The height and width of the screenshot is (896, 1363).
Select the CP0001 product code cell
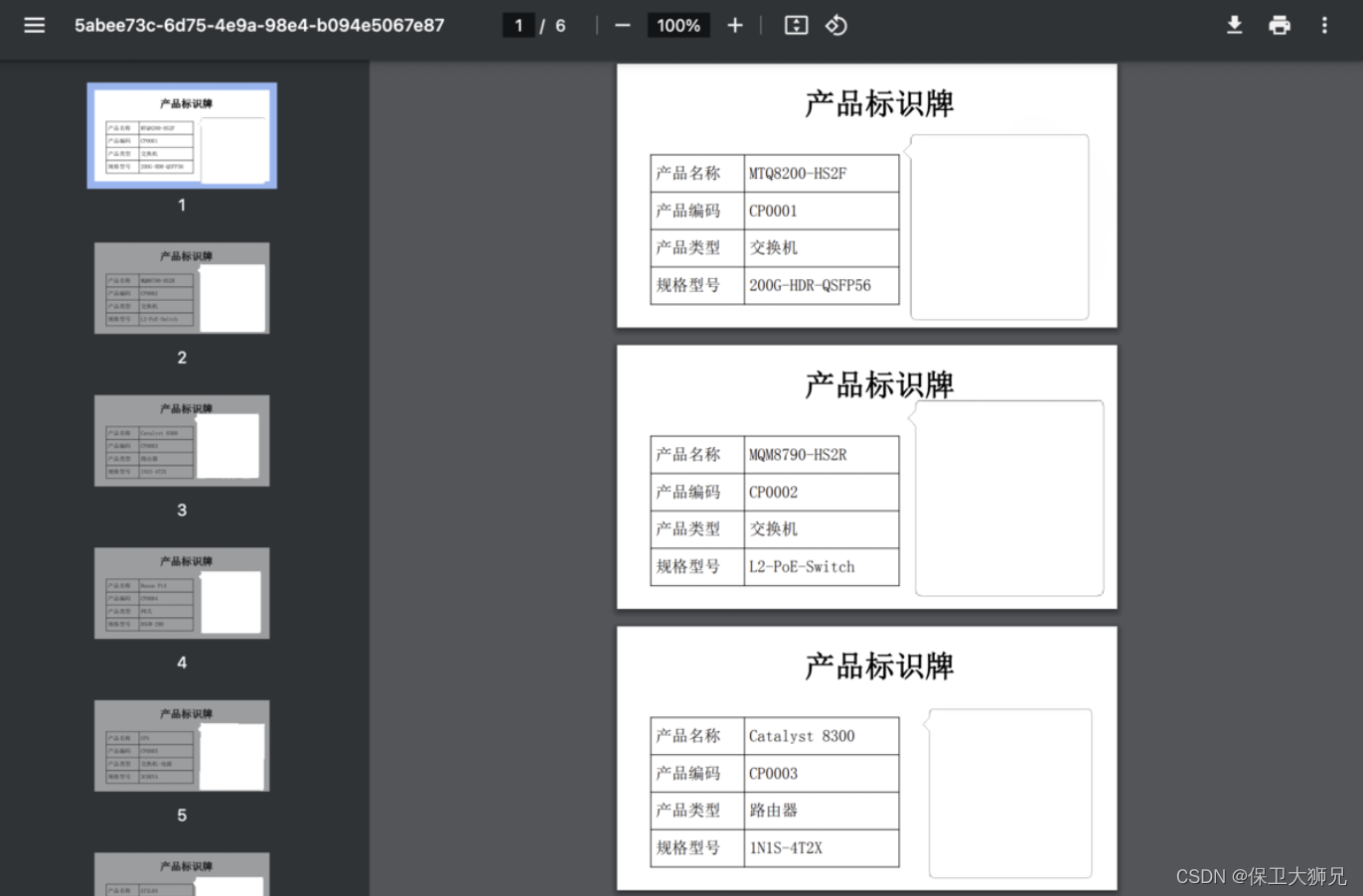822,211
